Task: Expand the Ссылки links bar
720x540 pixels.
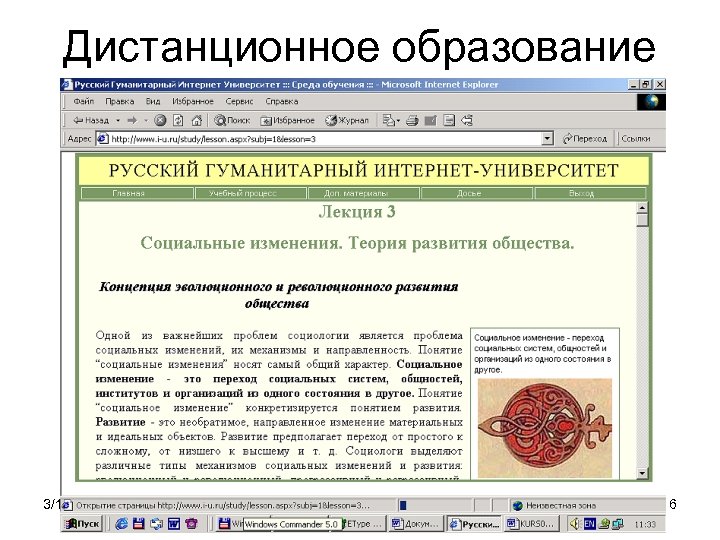Action: click(636, 139)
